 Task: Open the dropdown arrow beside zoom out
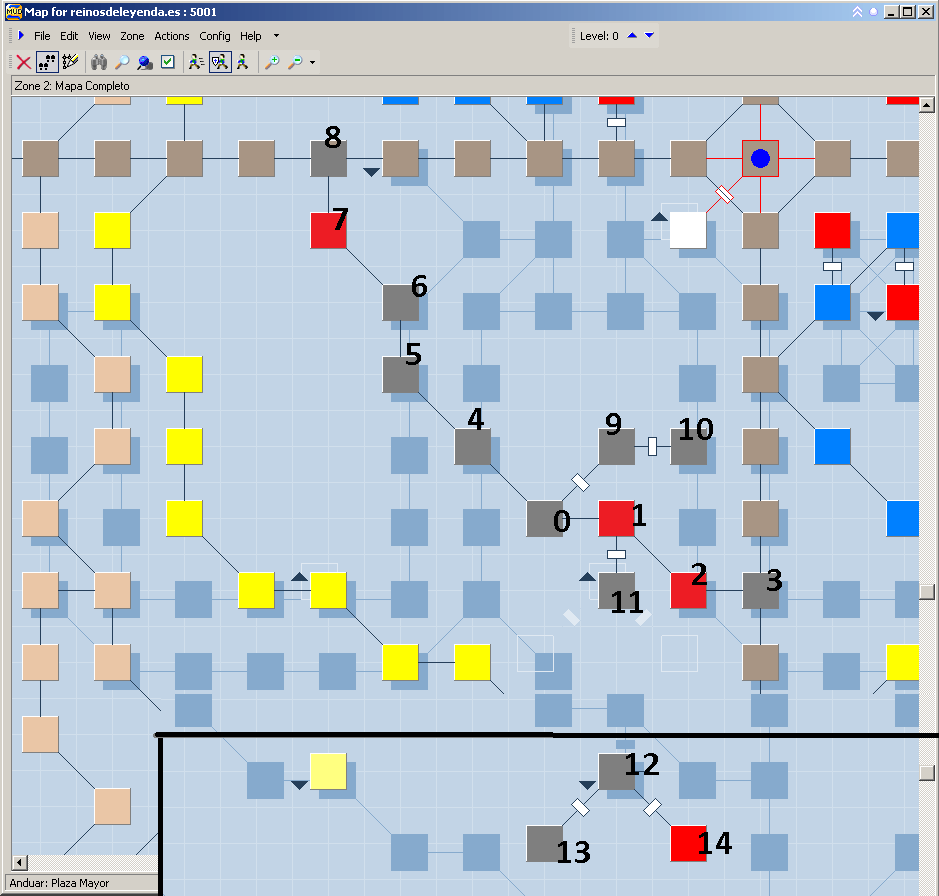[313, 63]
